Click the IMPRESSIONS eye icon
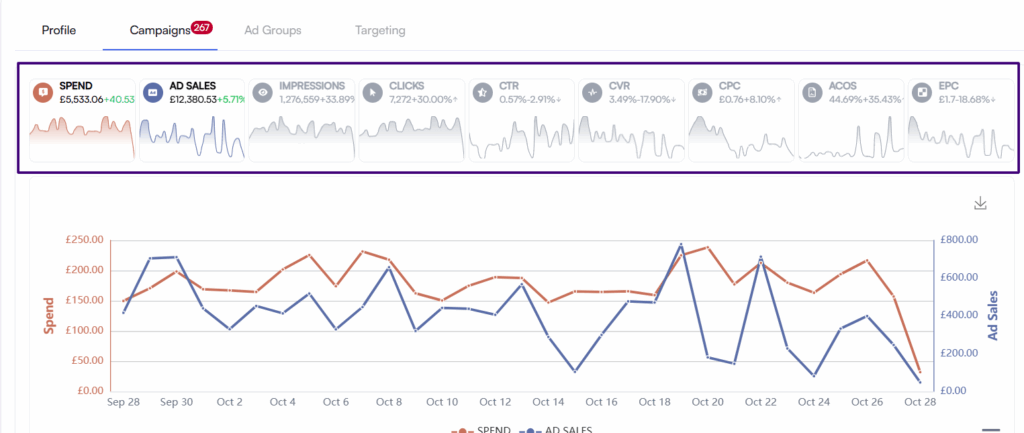The height and width of the screenshot is (433, 1024). click(263, 92)
